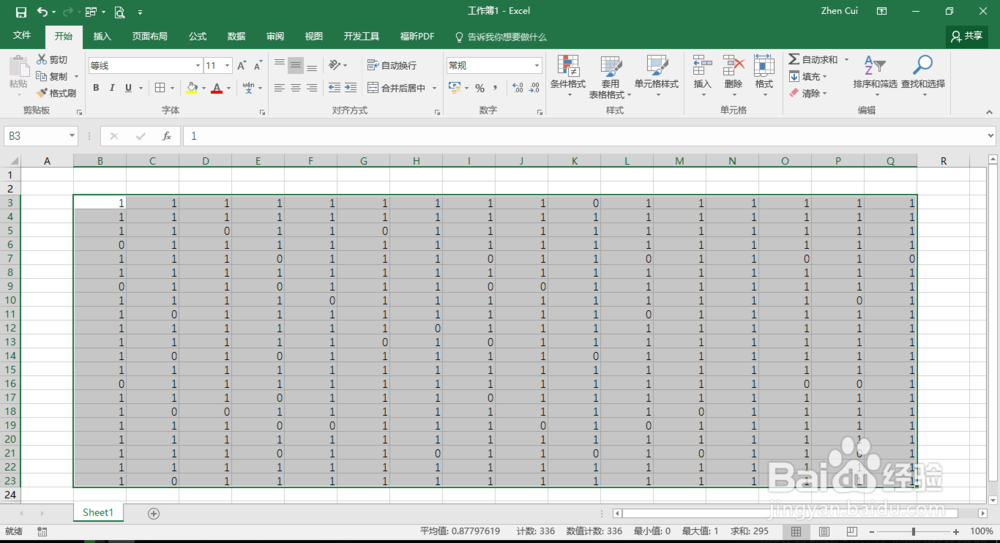Set middle vertical alignment
Image resolution: width=1000 pixels, height=543 pixels.
tap(295, 65)
